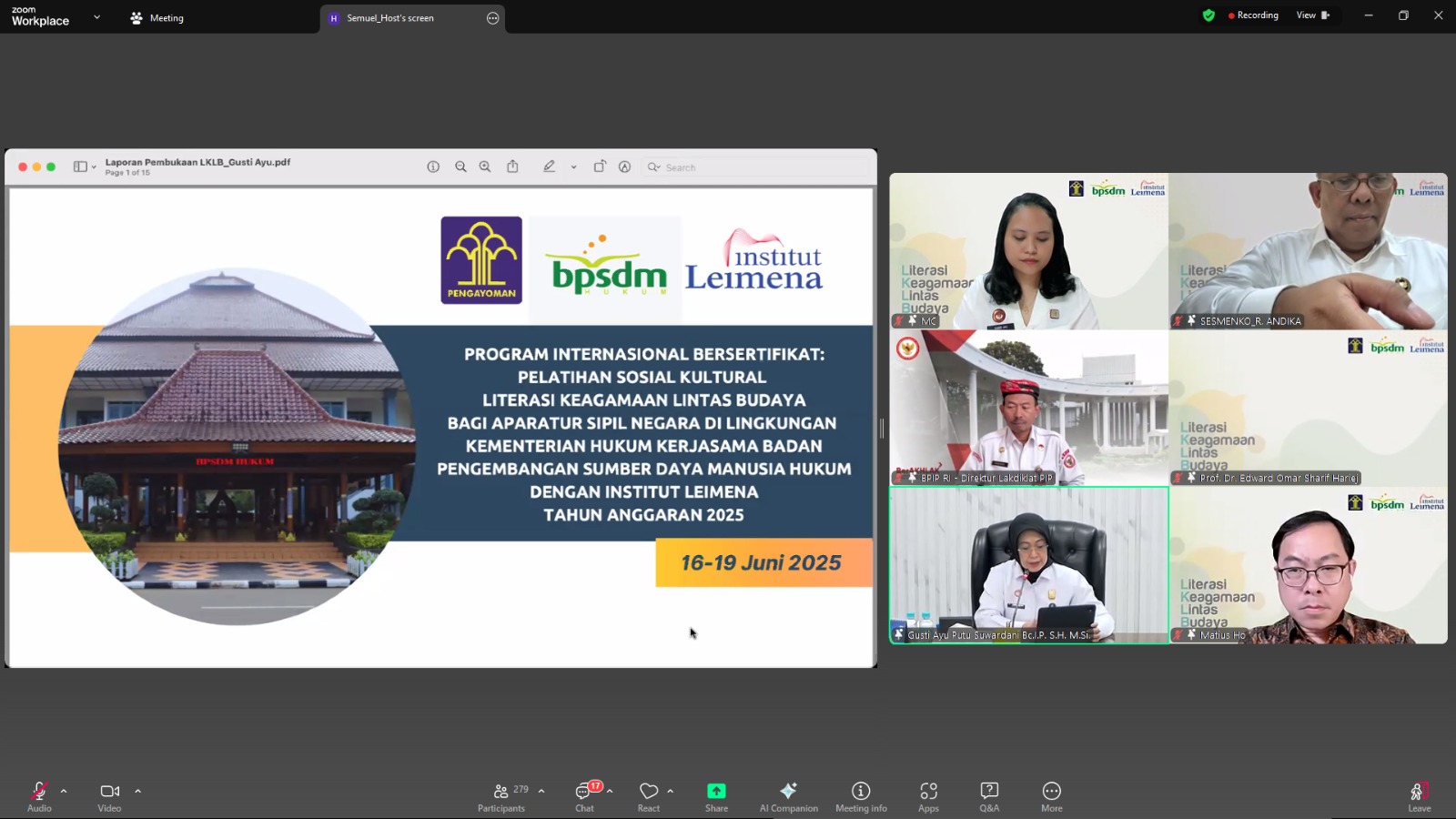This screenshot has height=819, width=1456.
Task: Open the AI Companion panel
Action: click(788, 796)
